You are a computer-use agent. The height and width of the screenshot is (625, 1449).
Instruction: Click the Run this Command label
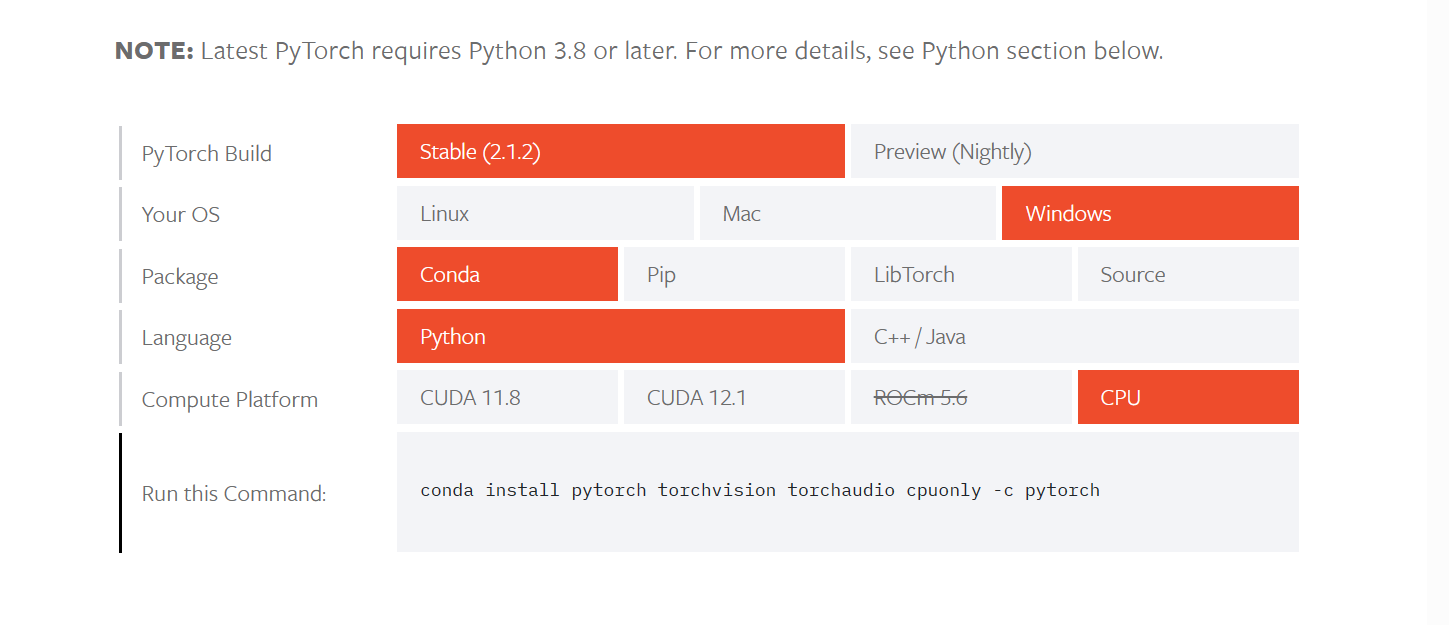tap(234, 493)
